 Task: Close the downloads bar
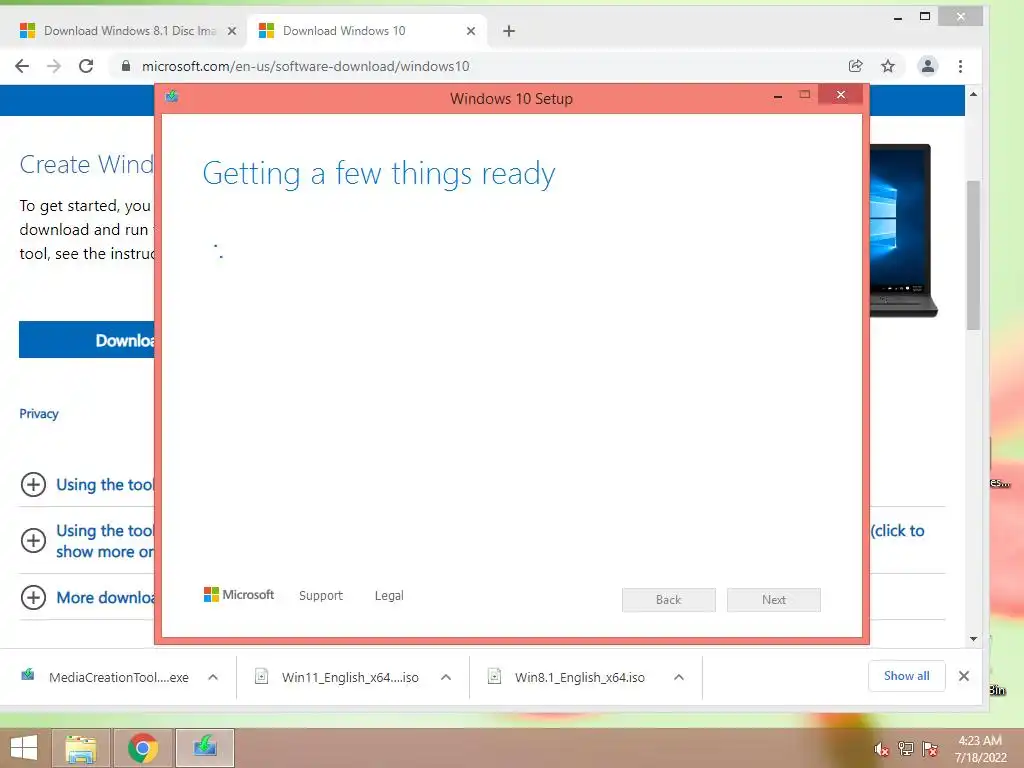tap(964, 676)
